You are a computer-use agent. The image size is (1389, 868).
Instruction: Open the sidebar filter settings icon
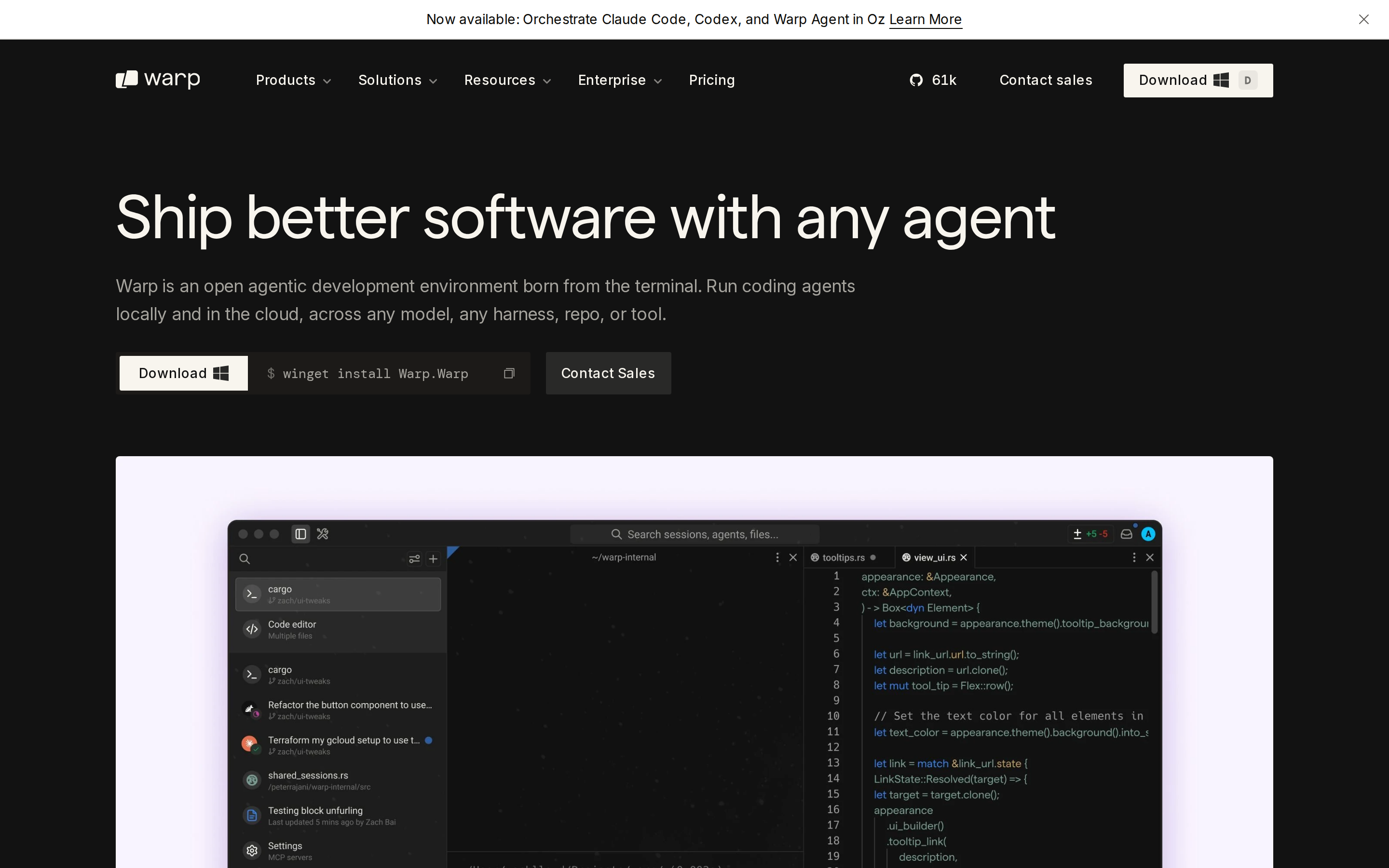(414, 558)
